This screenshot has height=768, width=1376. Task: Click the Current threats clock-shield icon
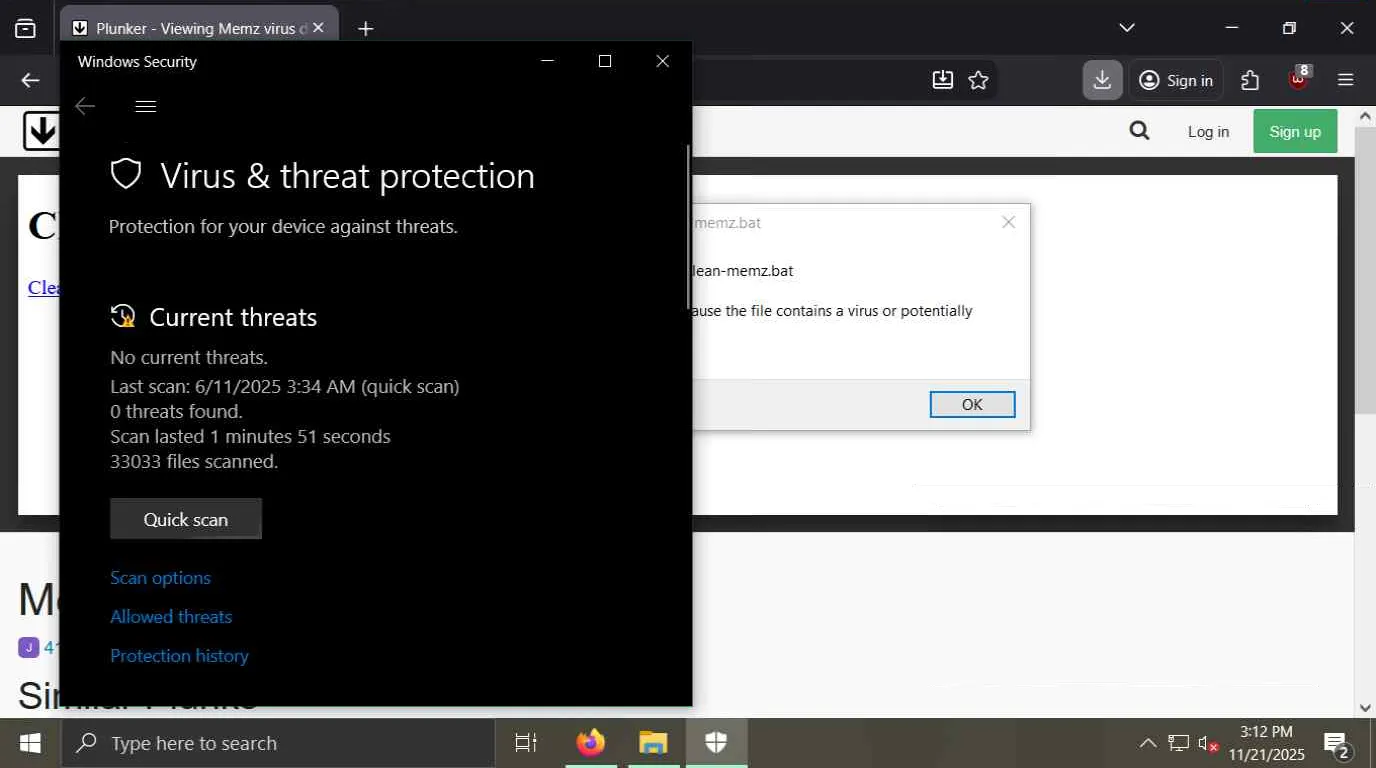[x=122, y=317]
